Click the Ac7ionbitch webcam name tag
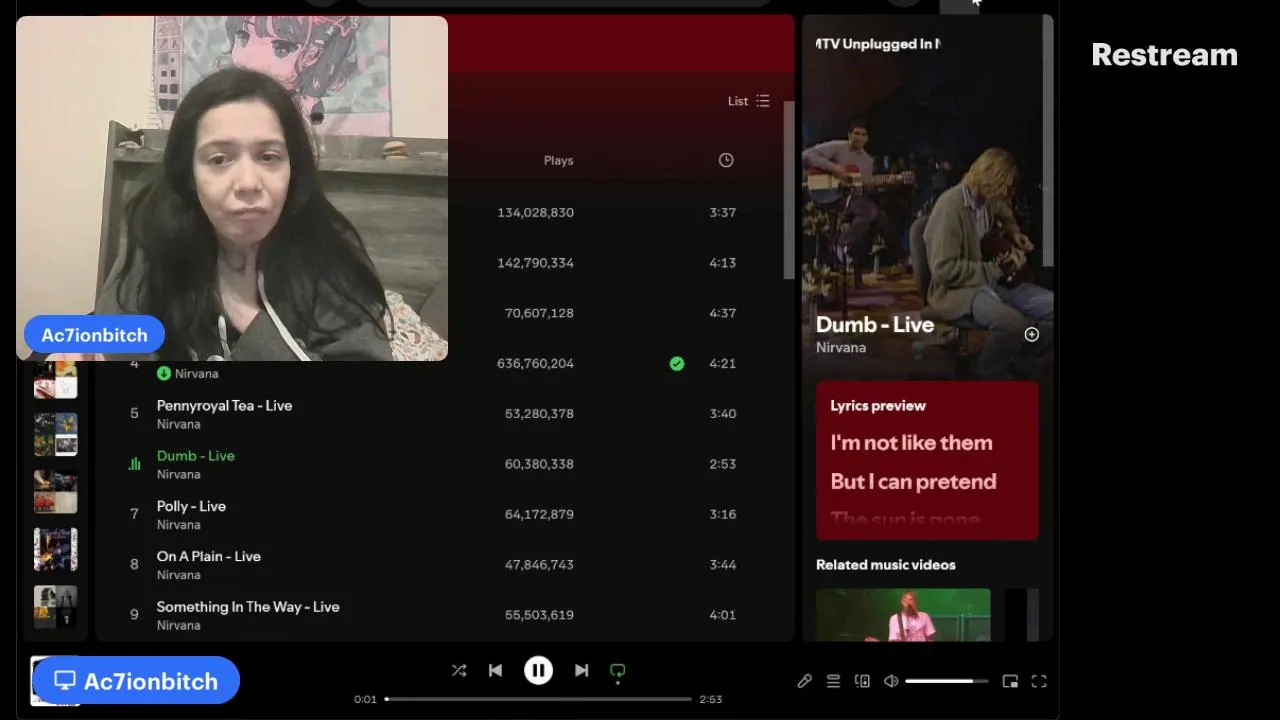The height and width of the screenshot is (720, 1280). (94, 335)
